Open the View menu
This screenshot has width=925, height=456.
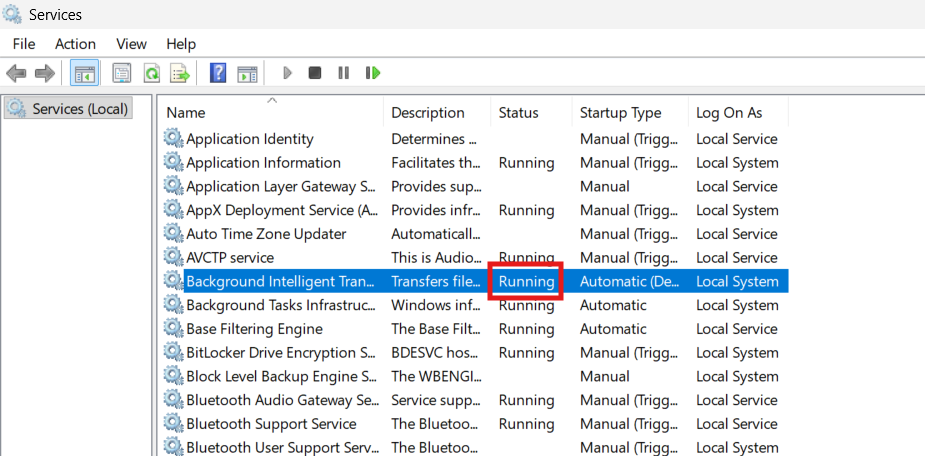click(132, 44)
